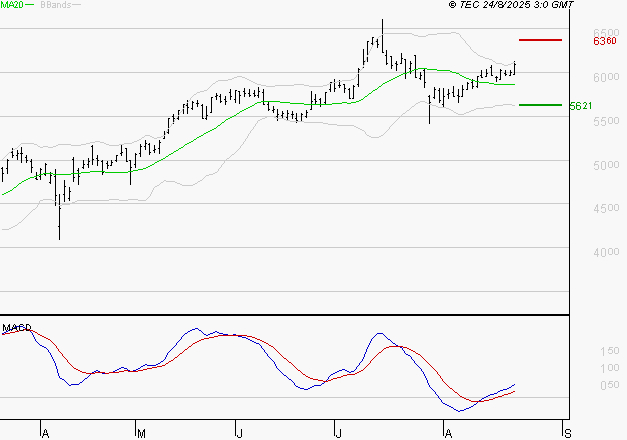Click the green 5621 support line

click(540, 105)
